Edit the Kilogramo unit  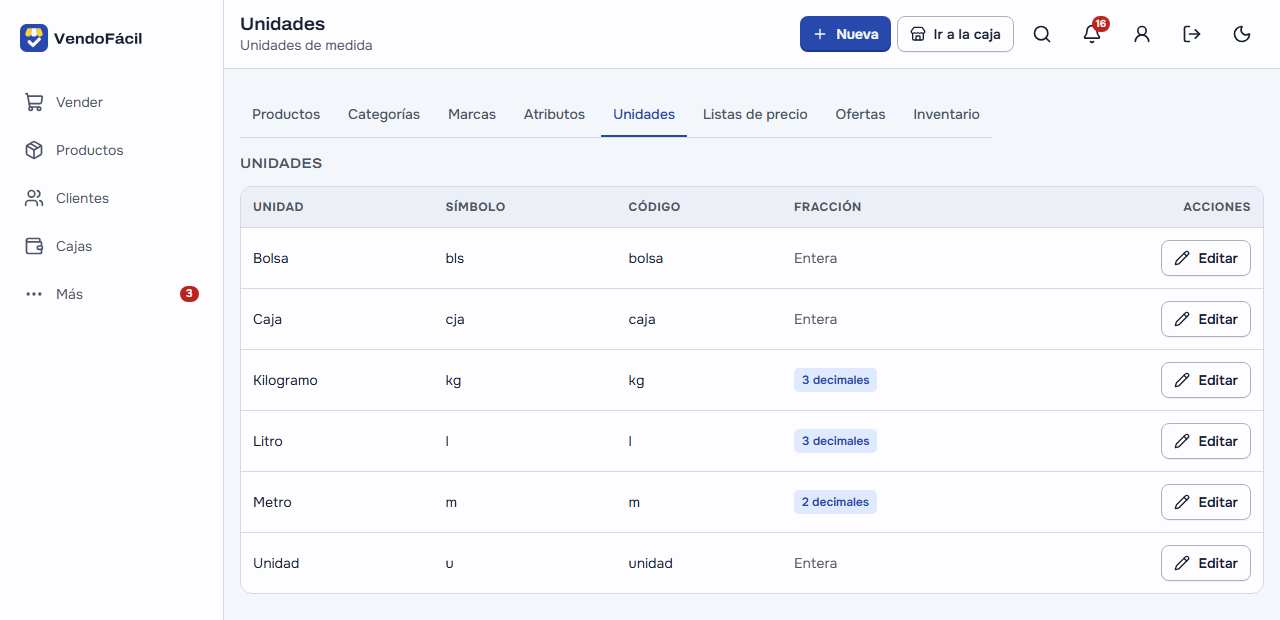click(x=1205, y=380)
